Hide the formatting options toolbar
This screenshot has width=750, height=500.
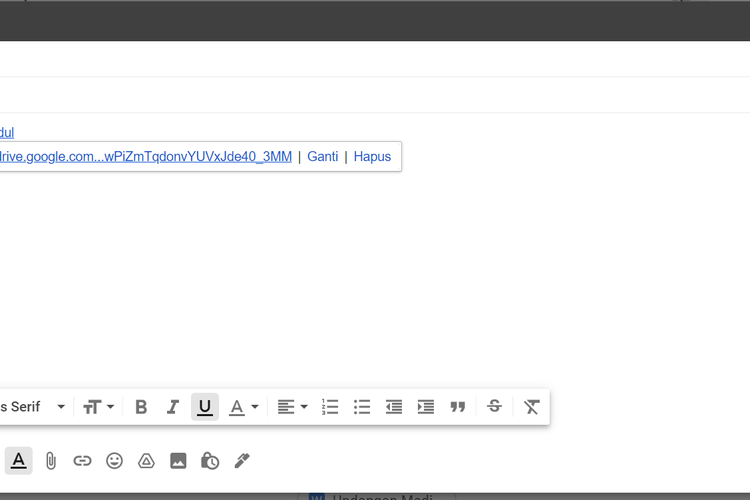coord(18,461)
